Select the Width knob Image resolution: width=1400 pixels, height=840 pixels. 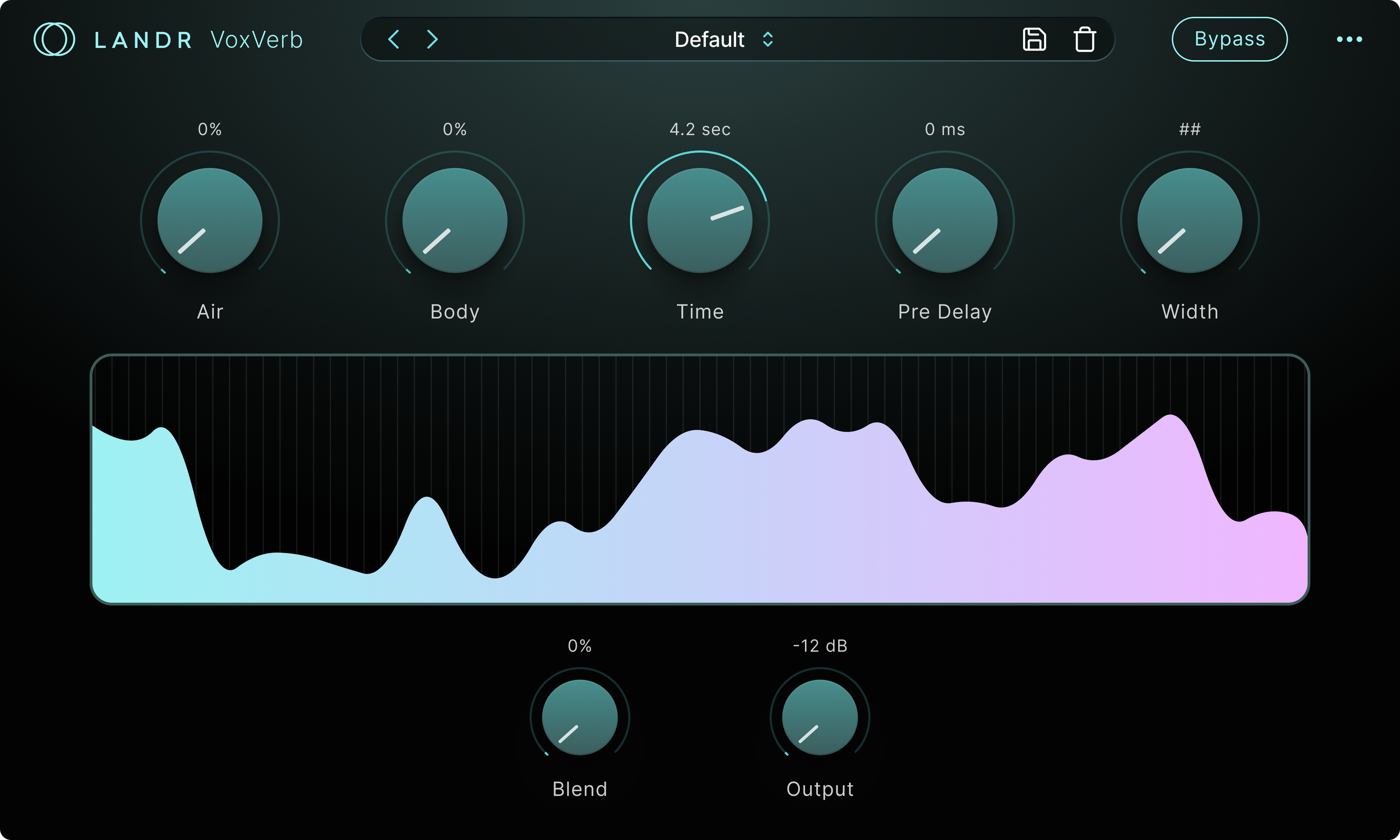[x=1190, y=221]
